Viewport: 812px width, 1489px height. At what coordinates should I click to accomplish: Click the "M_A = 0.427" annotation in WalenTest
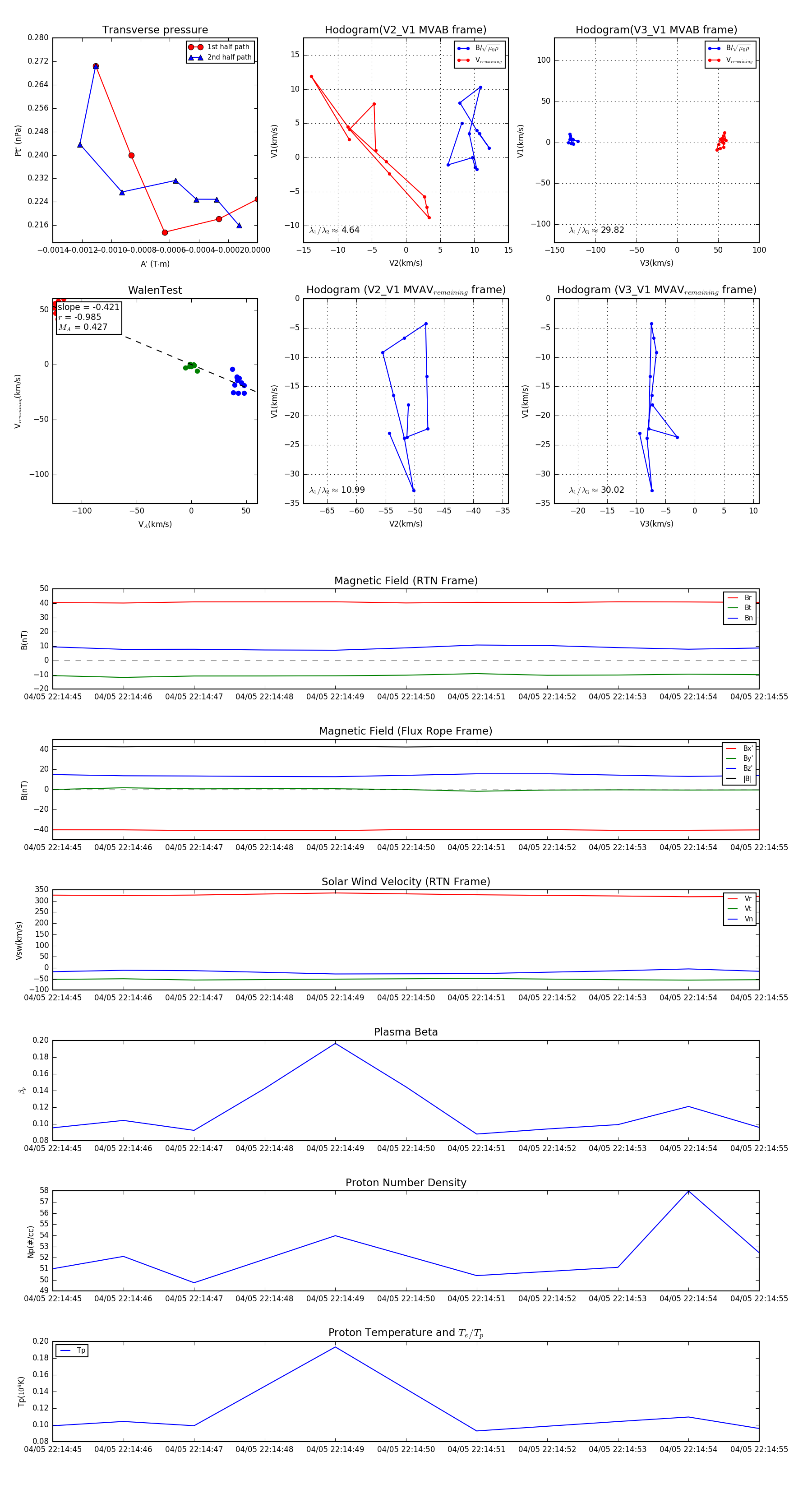click(x=83, y=327)
